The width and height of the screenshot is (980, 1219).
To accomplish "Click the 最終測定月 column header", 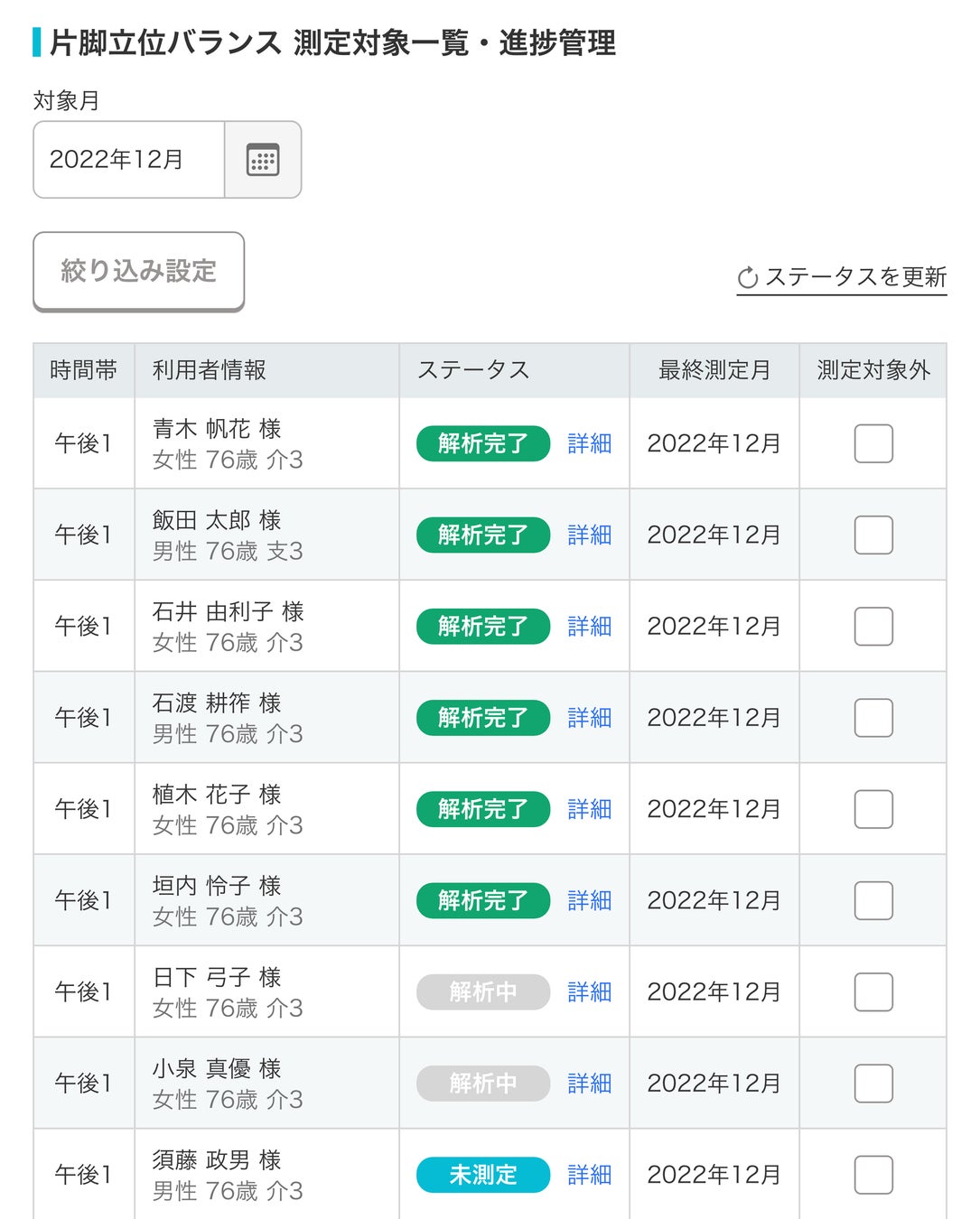I will pyautogui.click(x=714, y=370).
